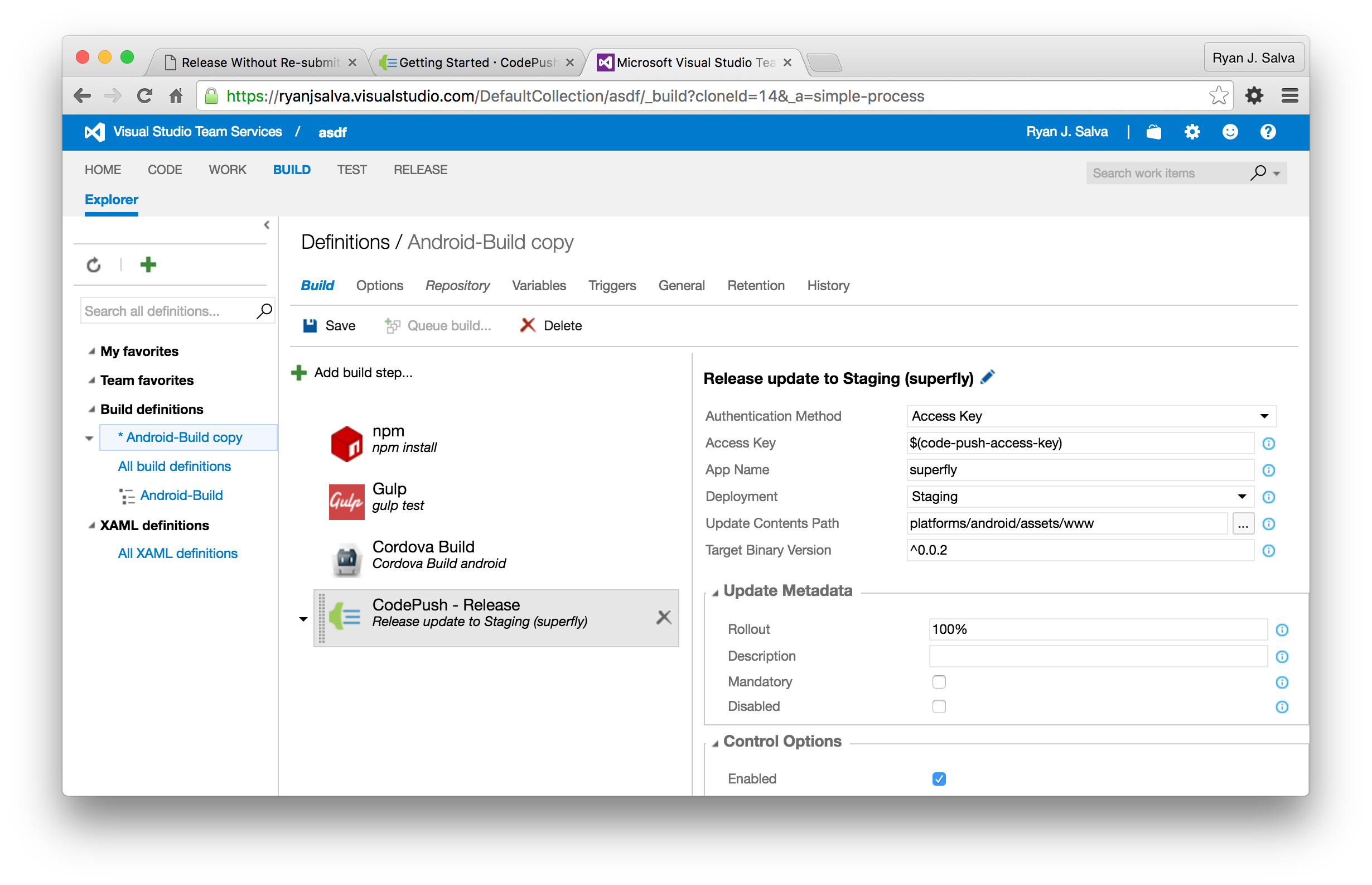
Task: Open the help question mark icon
Action: pyautogui.click(x=1268, y=132)
